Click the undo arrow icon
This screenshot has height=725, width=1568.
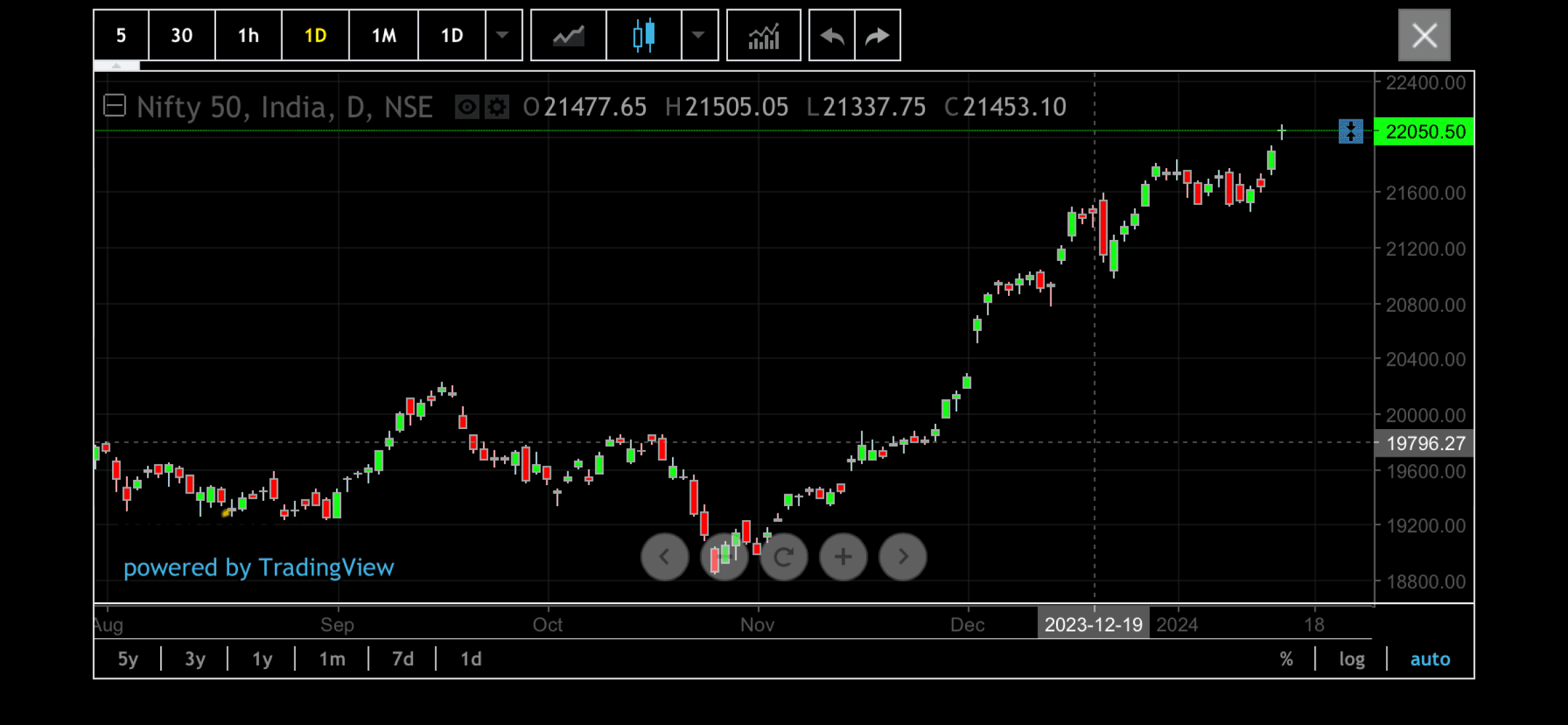pos(832,36)
